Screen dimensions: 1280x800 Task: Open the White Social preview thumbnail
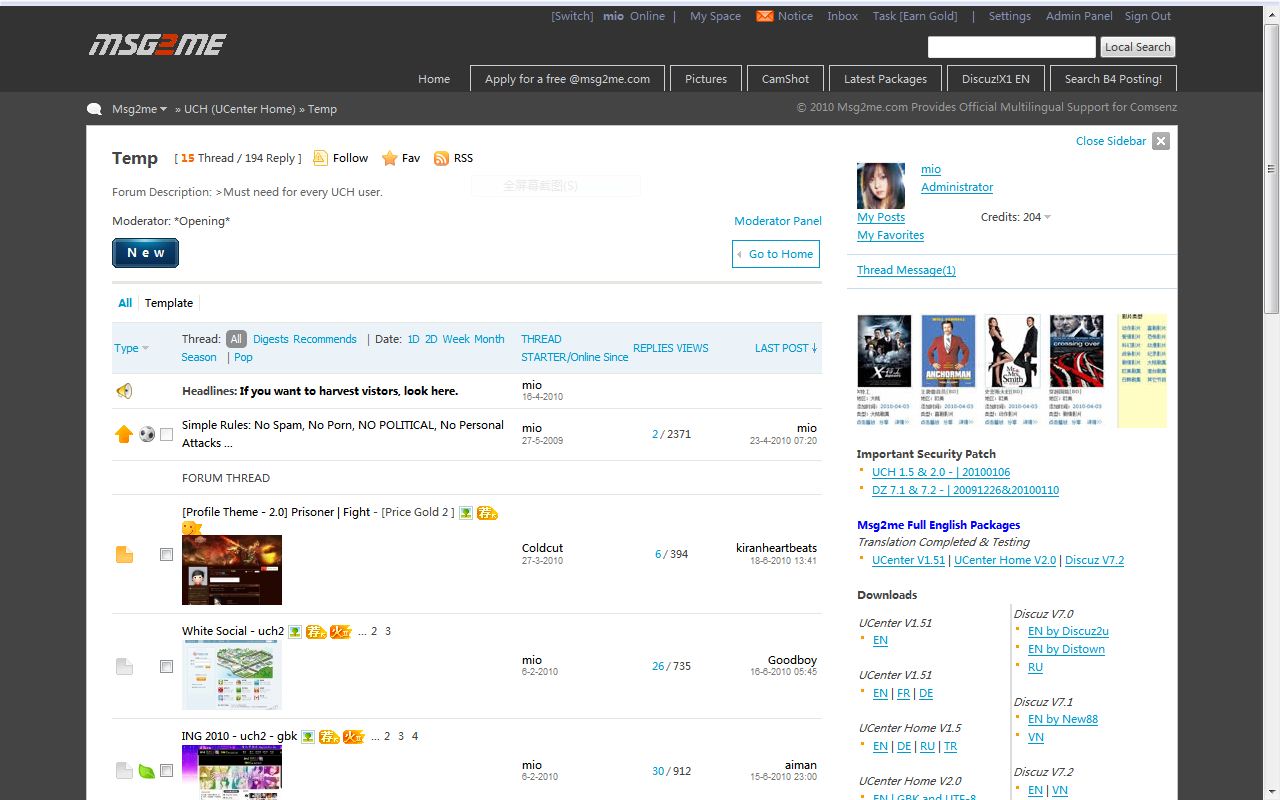click(x=232, y=675)
